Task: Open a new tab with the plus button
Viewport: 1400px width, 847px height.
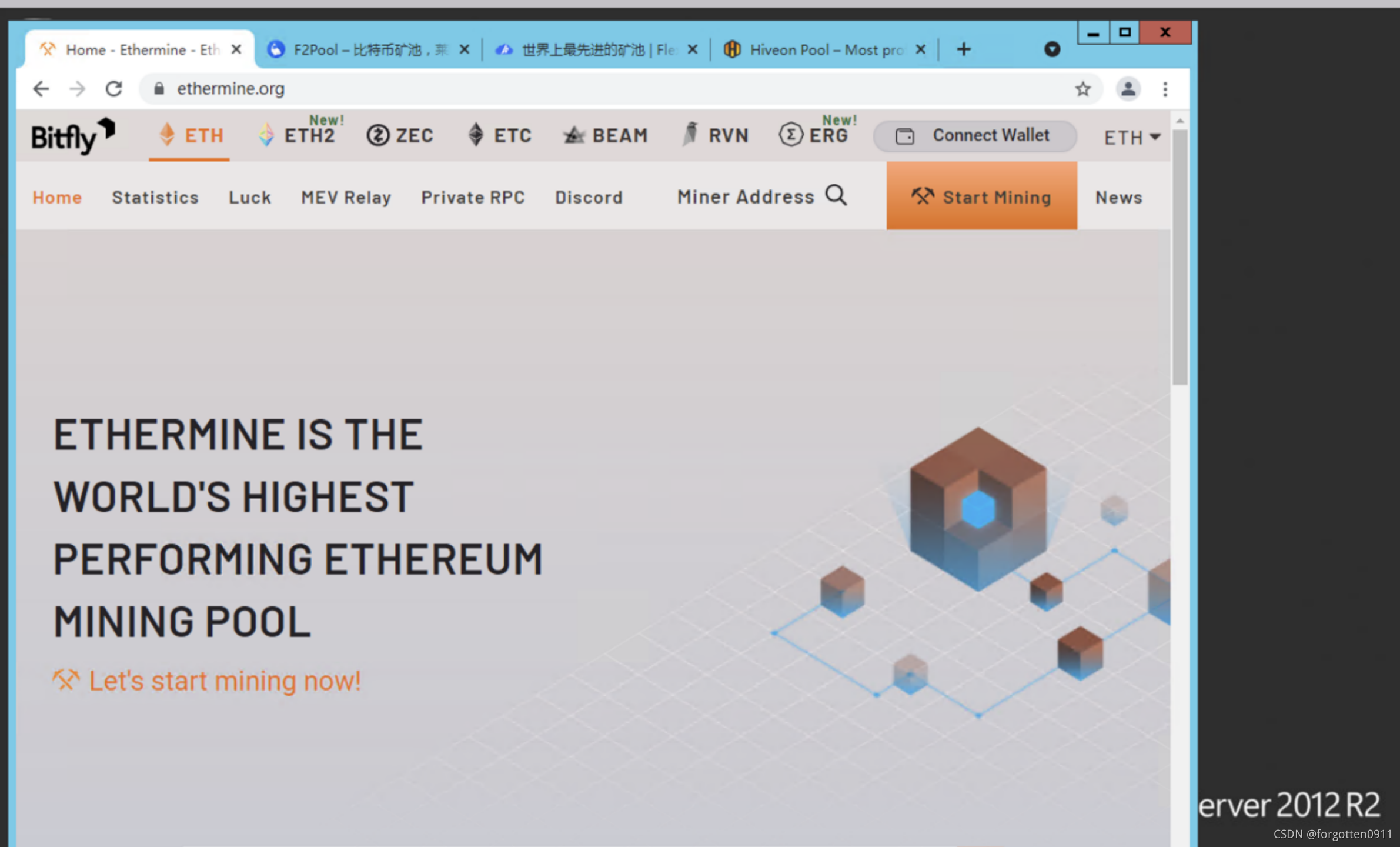Action: [963, 49]
